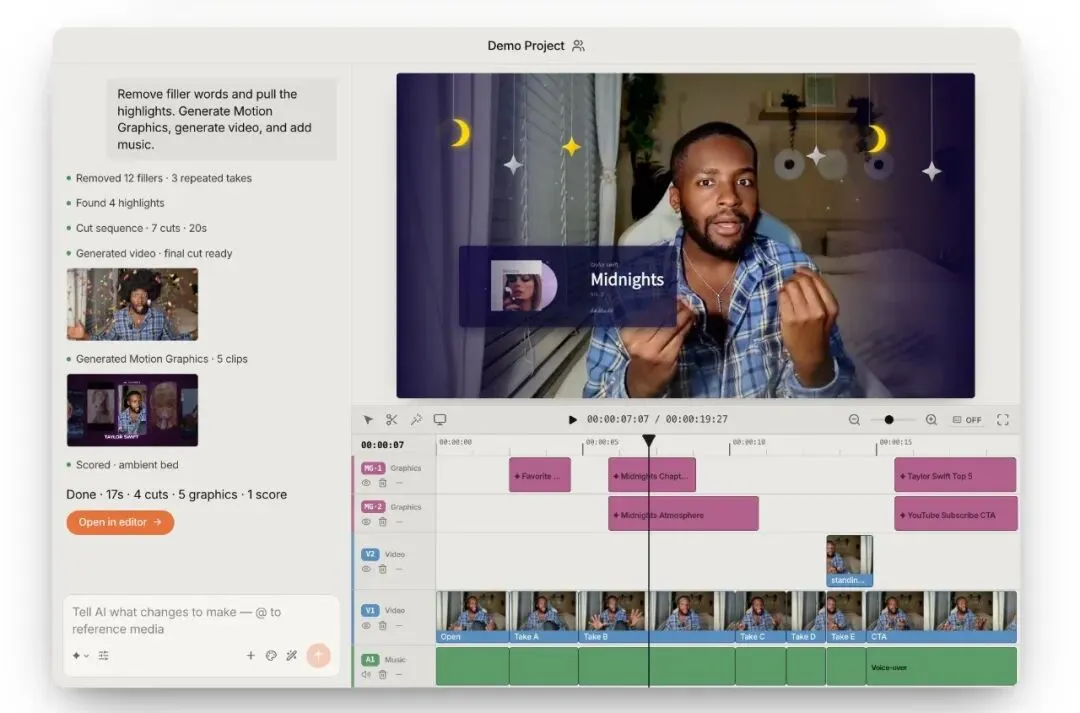The height and width of the screenshot is (713, 1080).
Task: Delete the A1 Music track
Action: point(382,674)
